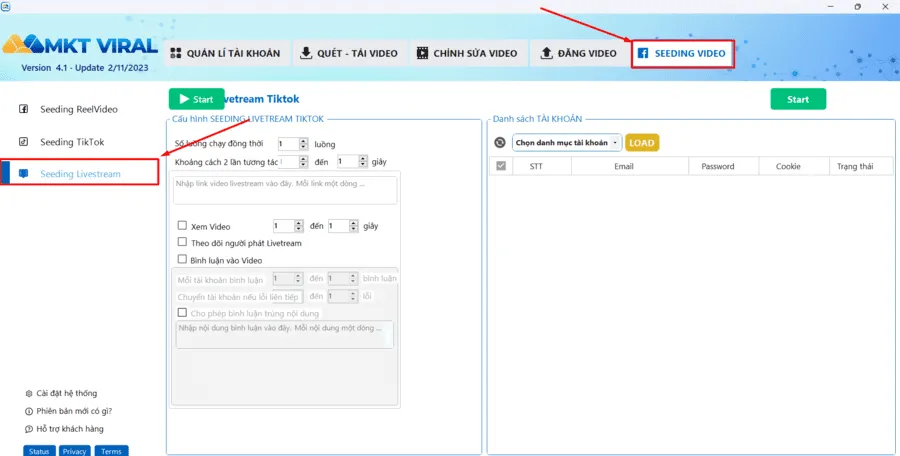Tick Theo dõi người phát Livestream checkbox

point(182,242)
